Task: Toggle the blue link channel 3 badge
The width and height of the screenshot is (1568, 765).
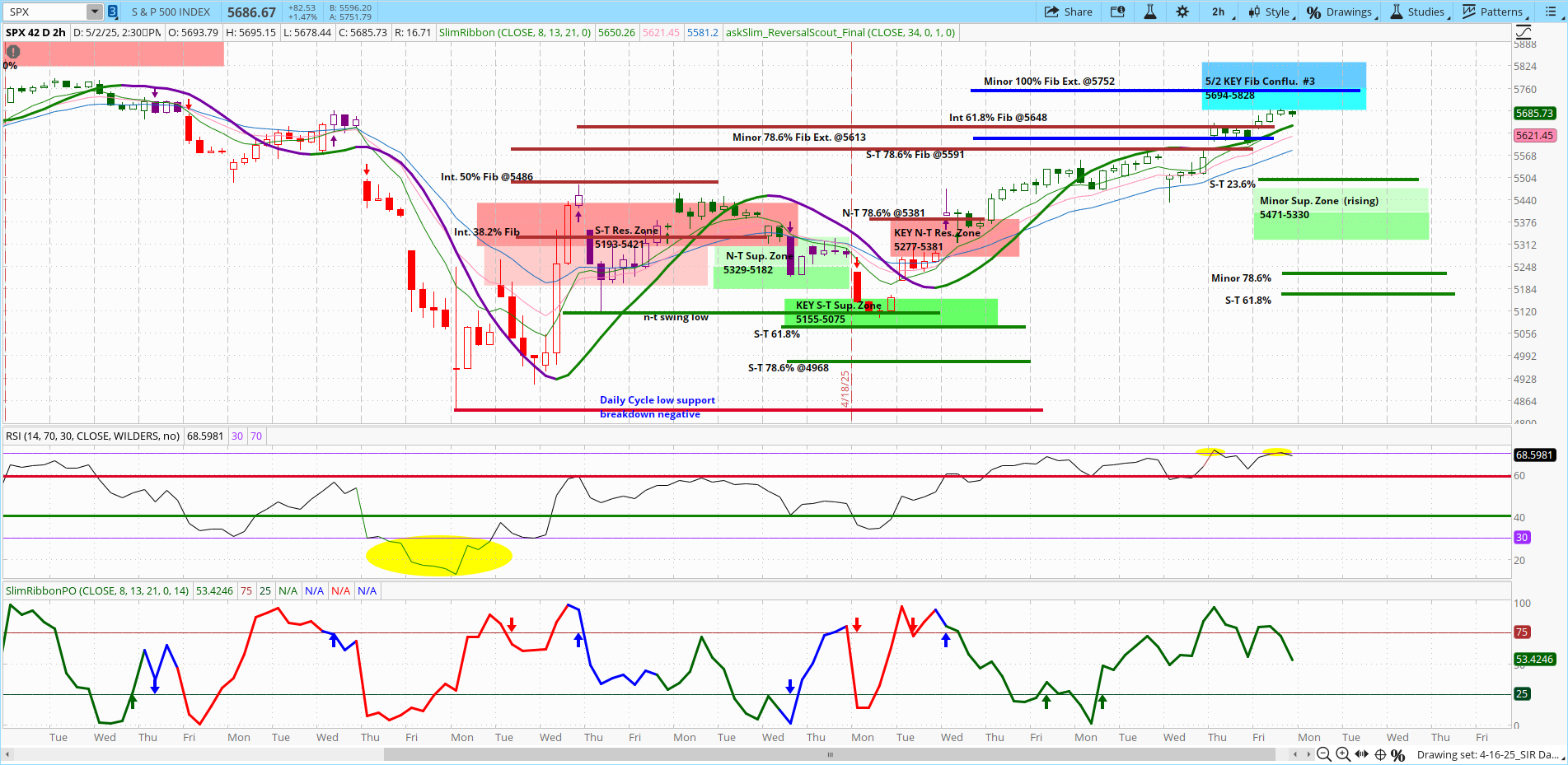Action: 111,12
